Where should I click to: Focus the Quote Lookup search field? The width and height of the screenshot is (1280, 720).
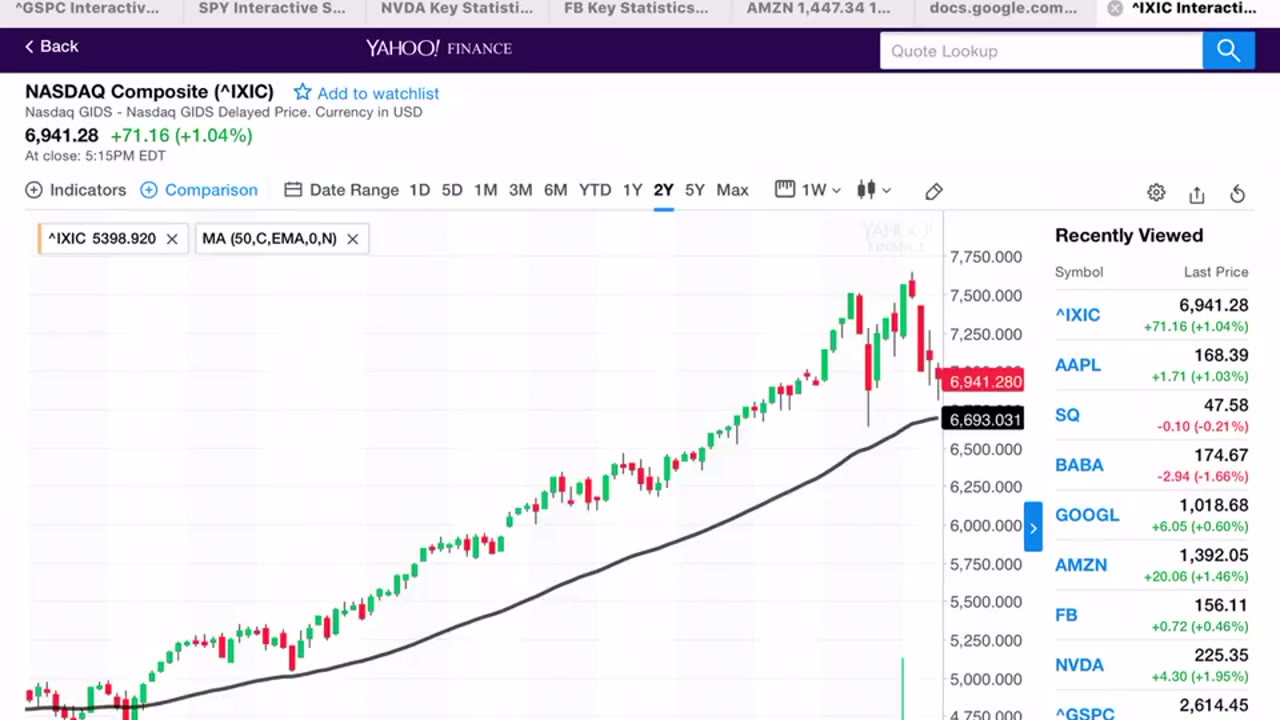click(1041, 51)
